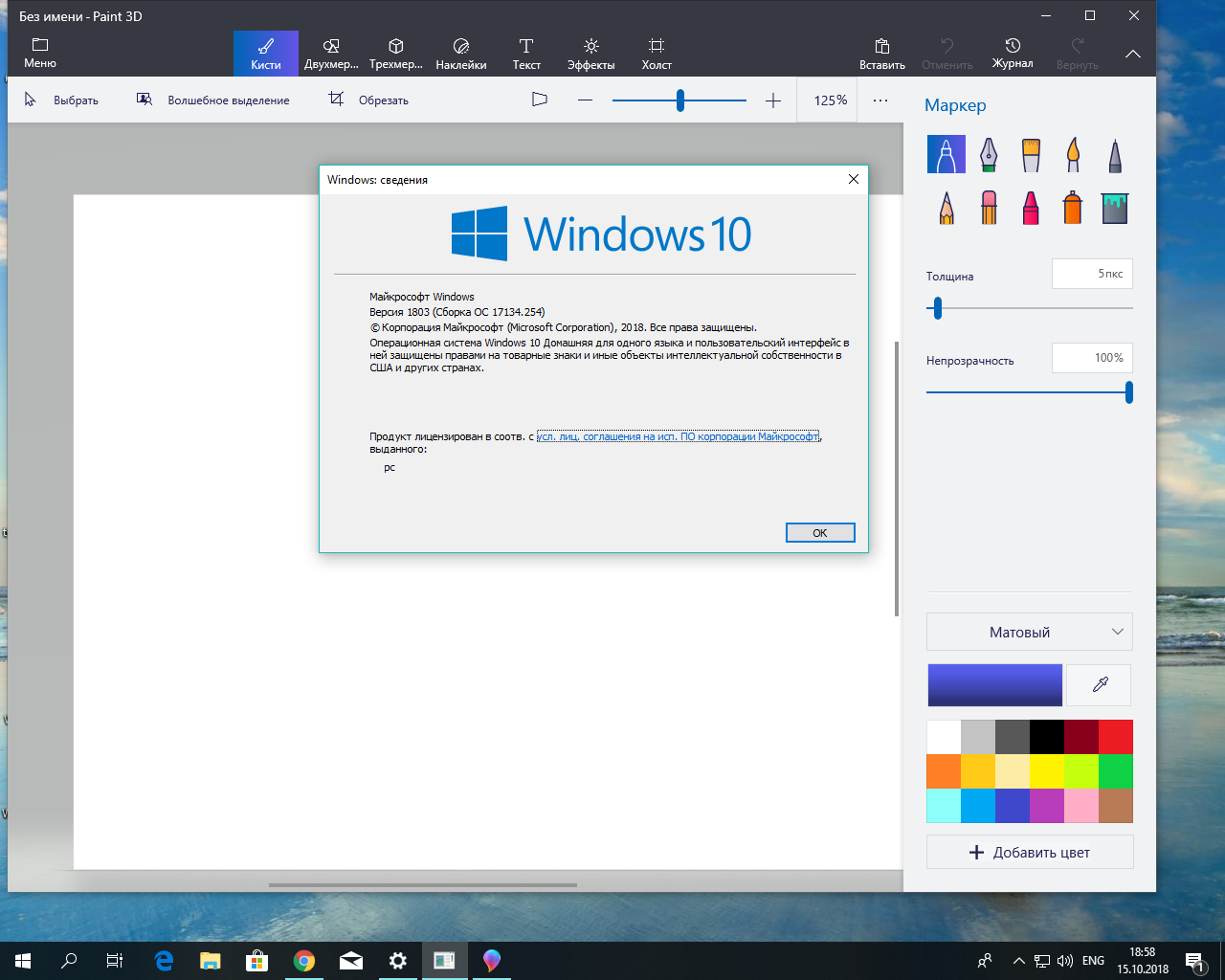Open the Action Center notification icon
The width and height of the screenshot is (1225, 980).
click(x=1194, y=961)
